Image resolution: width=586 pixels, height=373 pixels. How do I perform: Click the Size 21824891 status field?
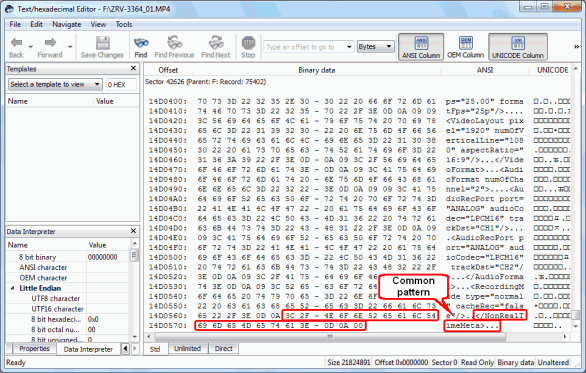pos(349,362)
